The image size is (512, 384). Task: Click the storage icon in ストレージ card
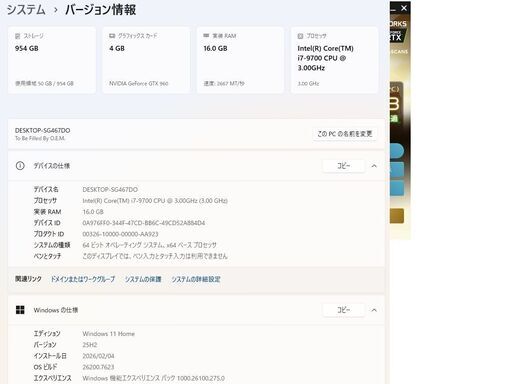coord(18,36)
